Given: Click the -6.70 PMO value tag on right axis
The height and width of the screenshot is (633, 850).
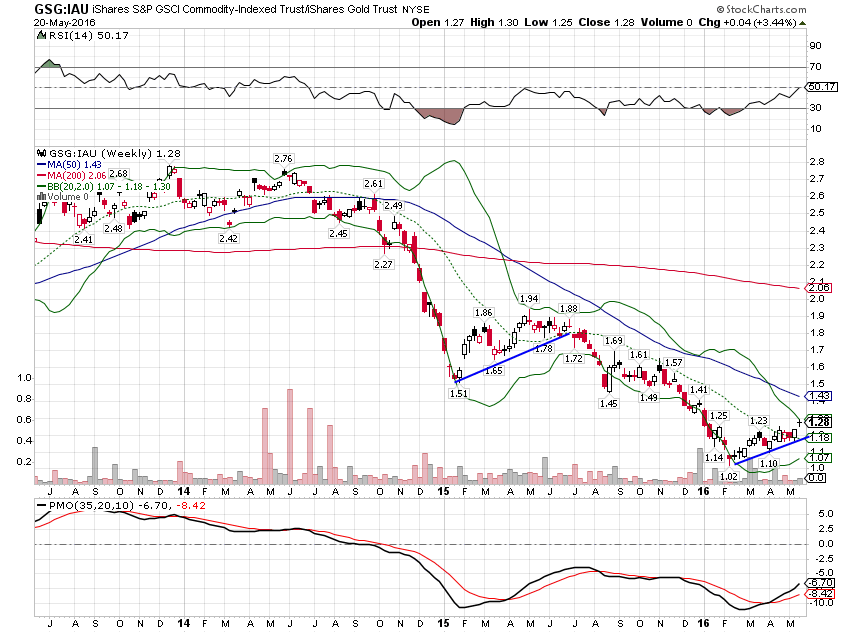Looking at the screenshot, I should pyautogui.click(x=821, y=583).
